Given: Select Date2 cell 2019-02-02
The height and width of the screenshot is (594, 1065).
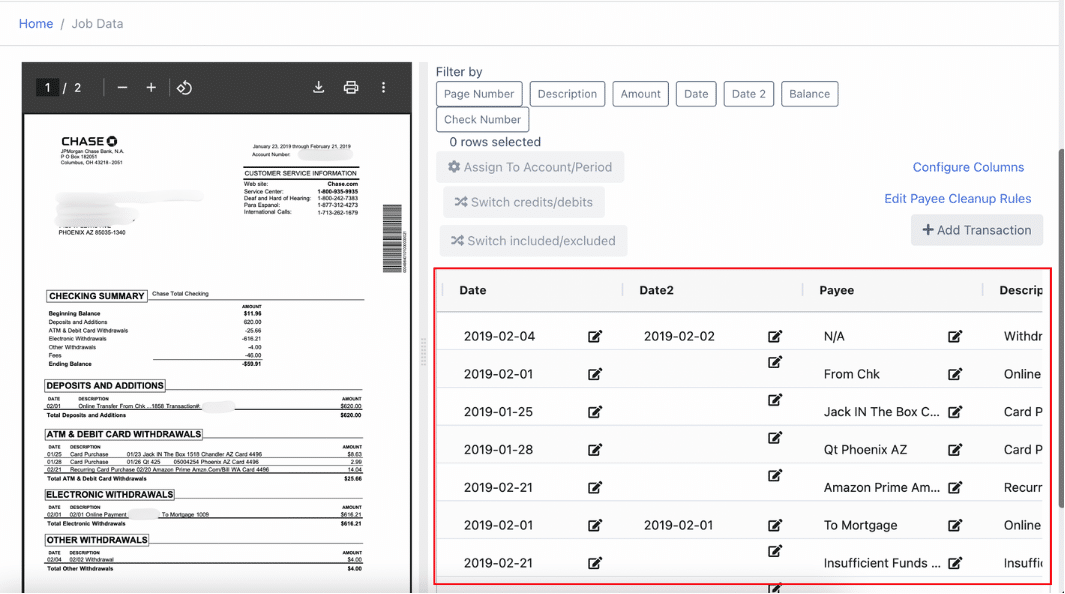Looking at the screenshot, I should (679, 337).
